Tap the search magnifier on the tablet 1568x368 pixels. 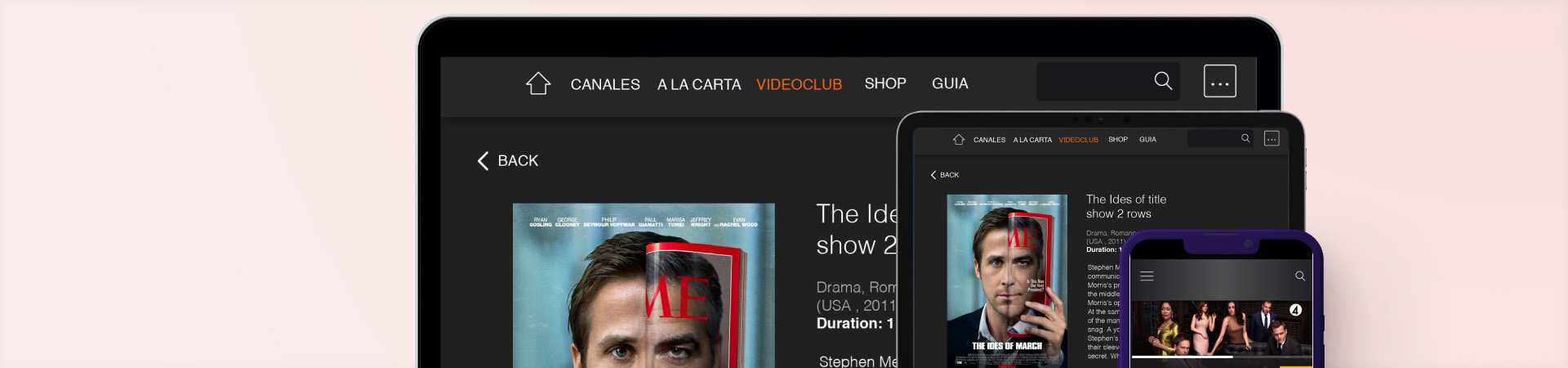(1245, 138)
